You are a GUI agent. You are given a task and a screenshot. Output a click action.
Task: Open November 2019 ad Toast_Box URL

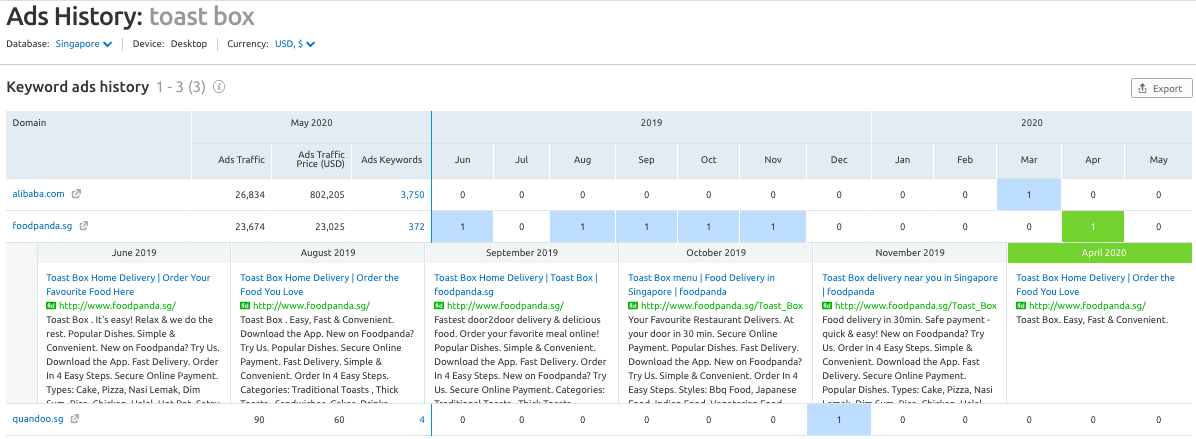[915, 306]
